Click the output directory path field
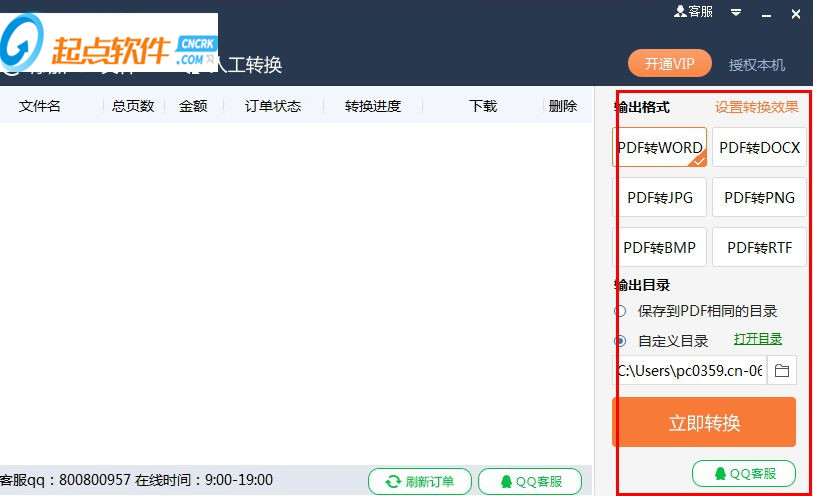 tap(689, 370)
